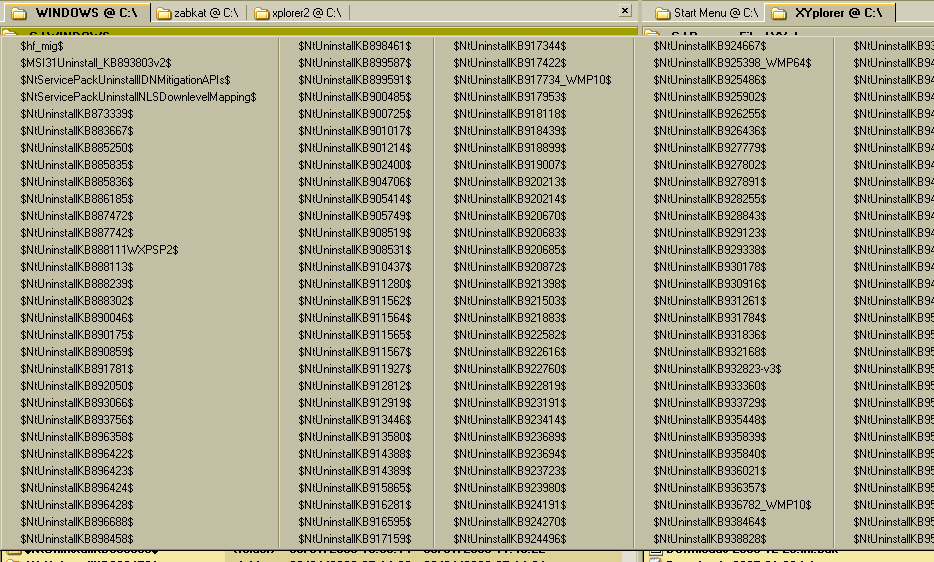Click folder icon on Start Menu tab
Image resolution: width=934 pixels, height=562 pixels.
tap(663, 13)
